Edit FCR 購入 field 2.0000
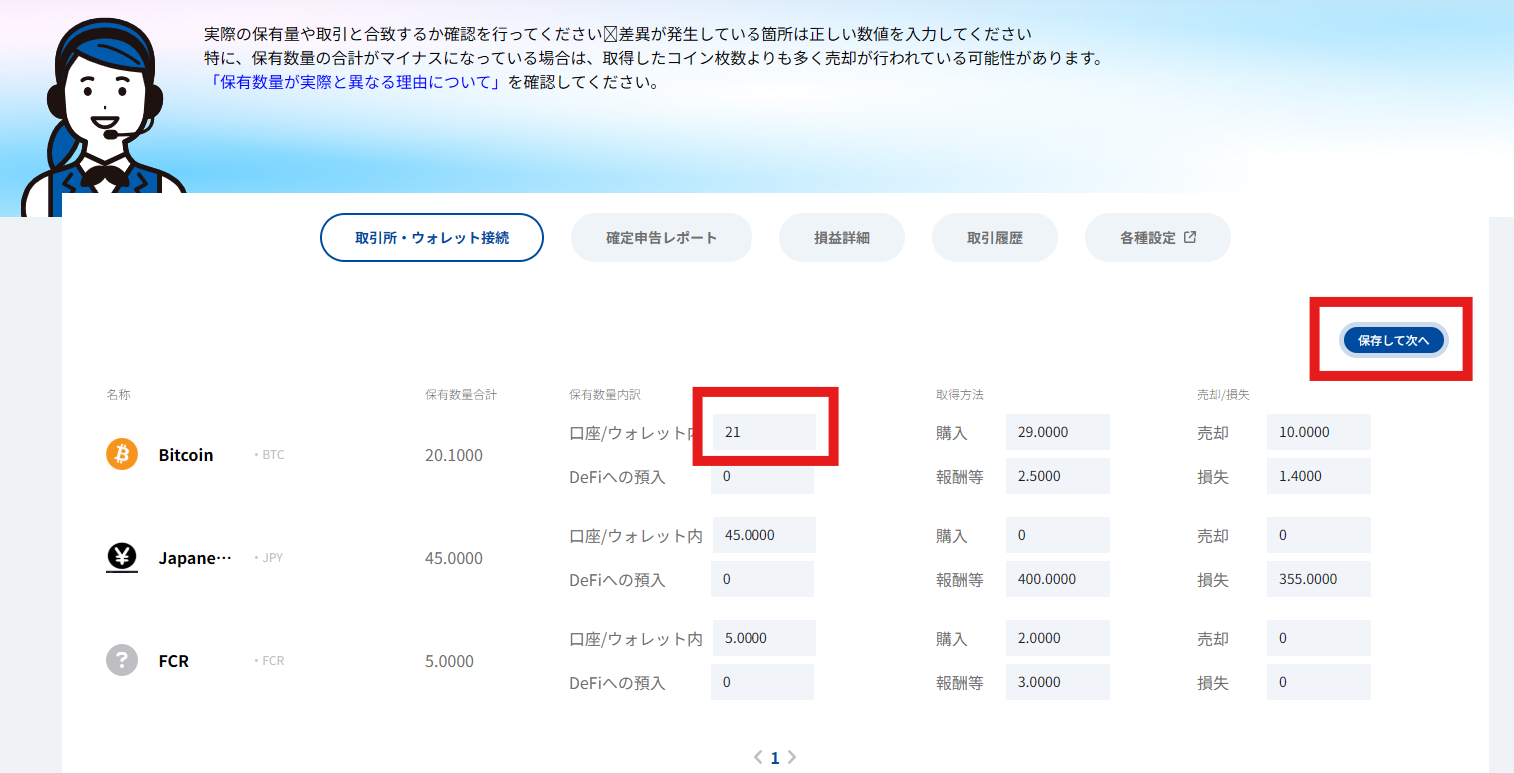 (1058, 638)
